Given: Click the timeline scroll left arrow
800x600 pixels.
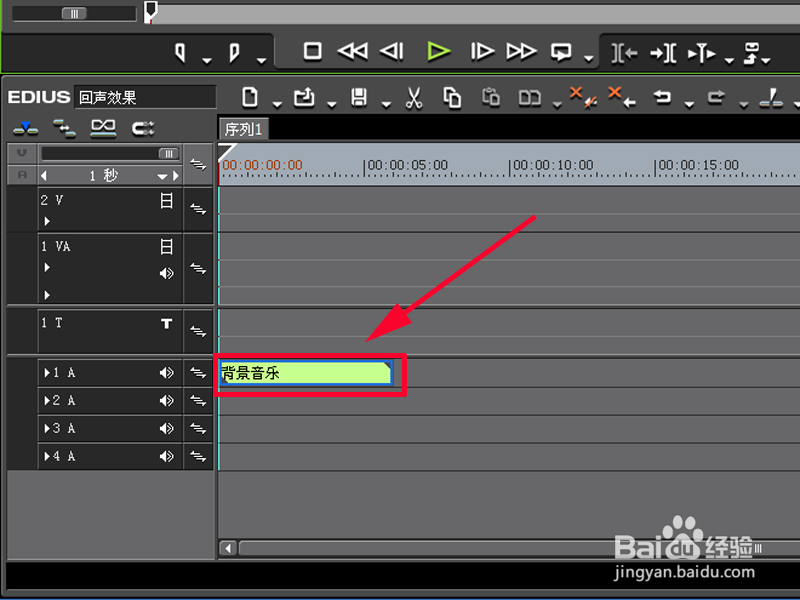Looking at the screenshot, I should pyautogui.click(x=228, y=548).
